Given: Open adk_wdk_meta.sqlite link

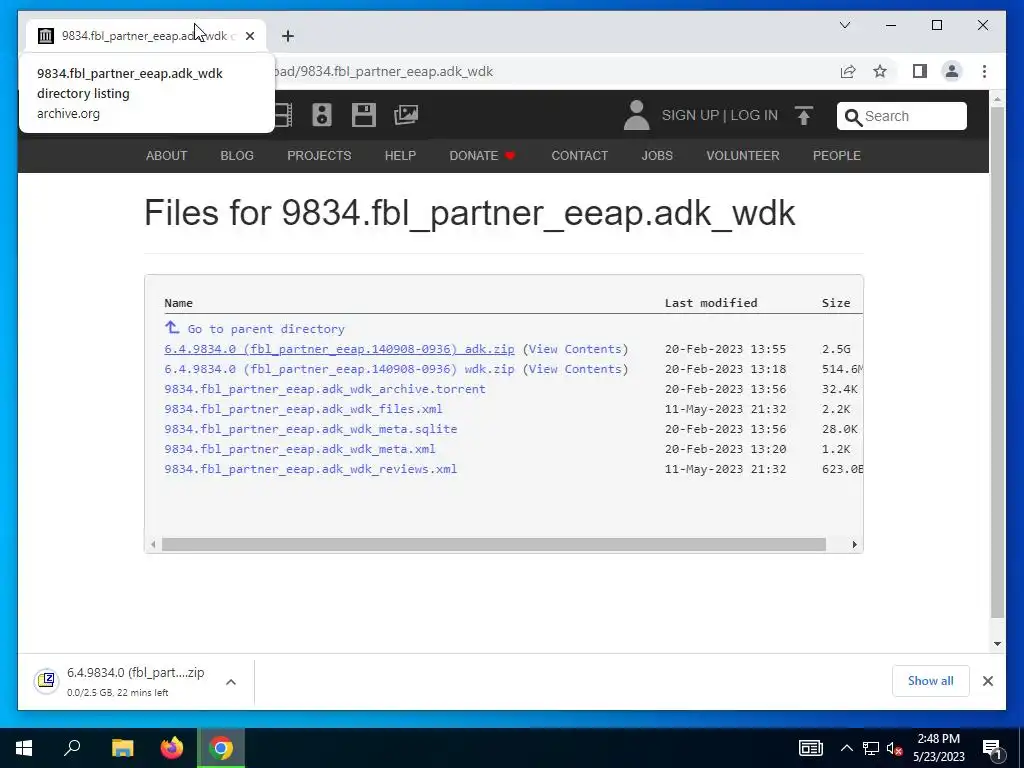Looking at the screenshot, I should (x=310, y=429).
